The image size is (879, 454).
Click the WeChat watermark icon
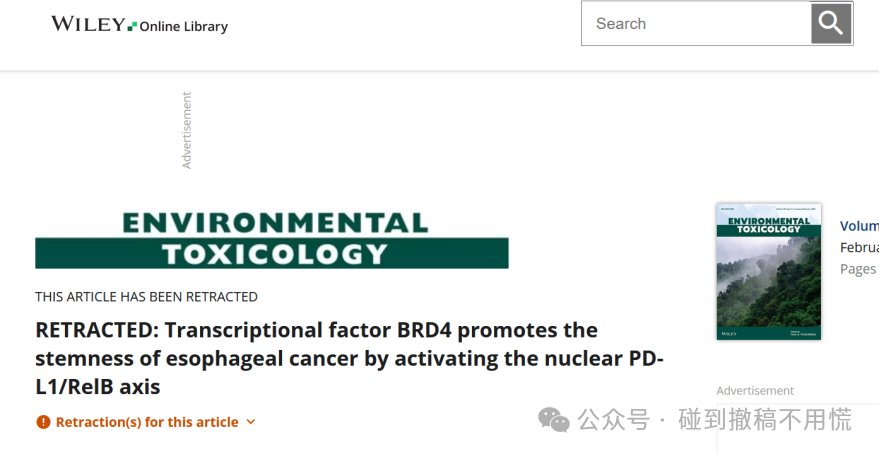[554, 420]
